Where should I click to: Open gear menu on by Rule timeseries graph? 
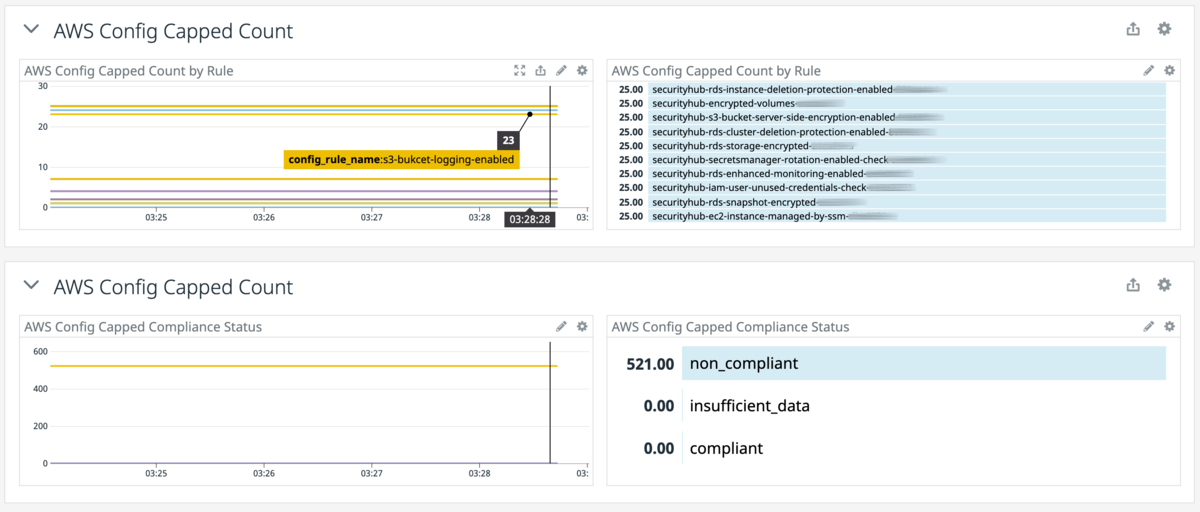coord(582,70)
